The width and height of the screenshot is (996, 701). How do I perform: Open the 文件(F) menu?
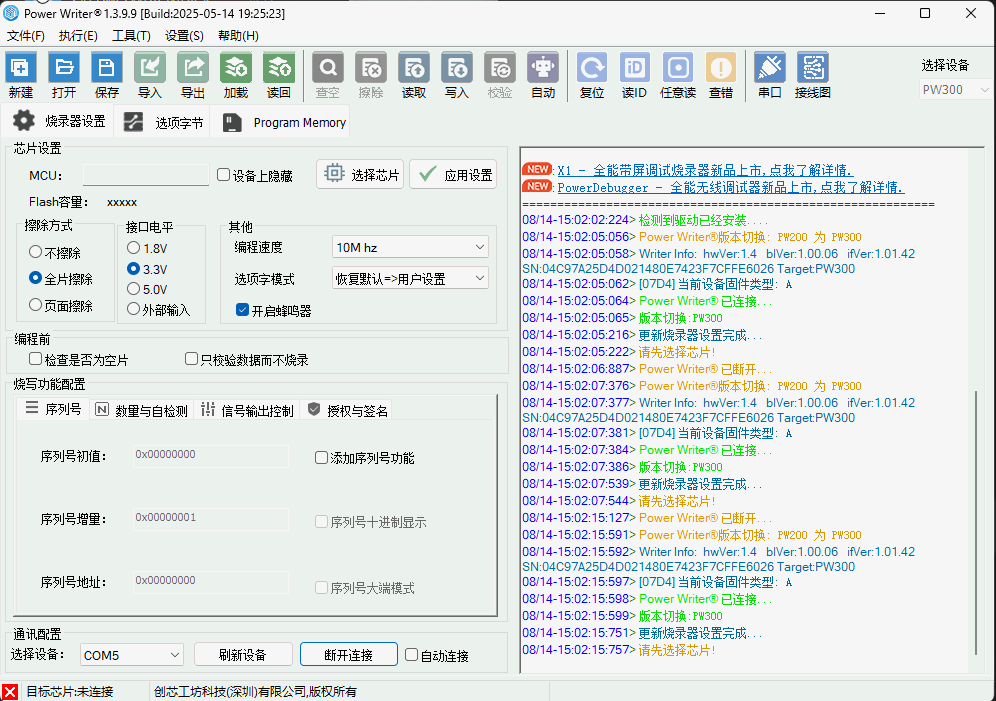[25, 36]
